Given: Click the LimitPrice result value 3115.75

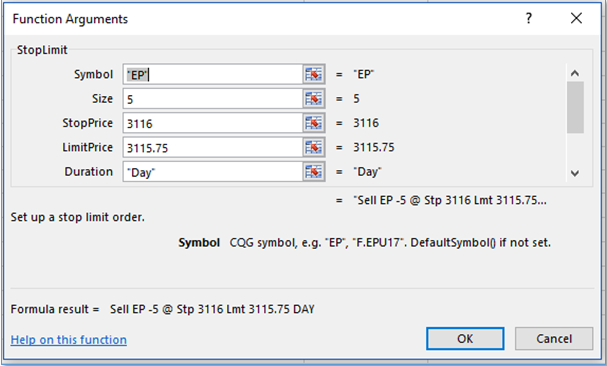Looking at the screenshot, I should [x=374, y=148].
